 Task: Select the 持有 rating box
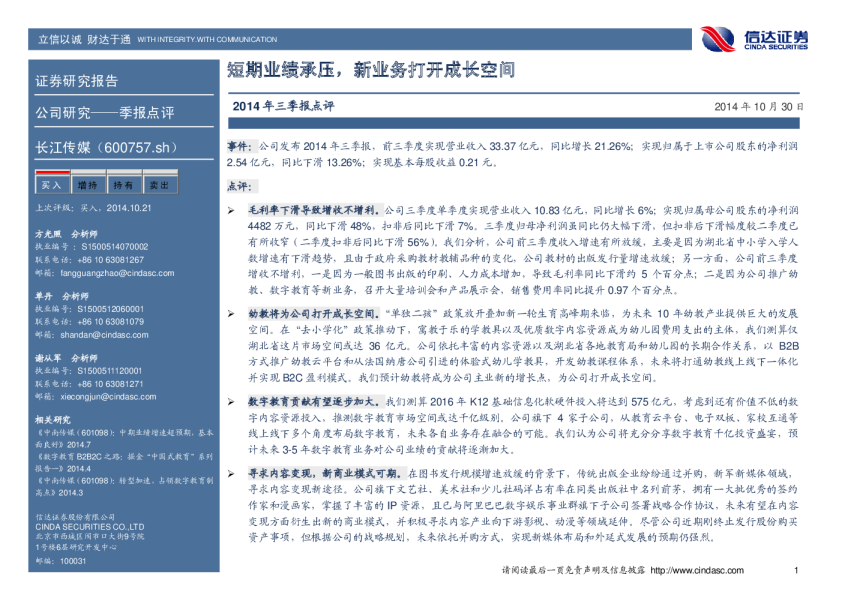(123, 185)
